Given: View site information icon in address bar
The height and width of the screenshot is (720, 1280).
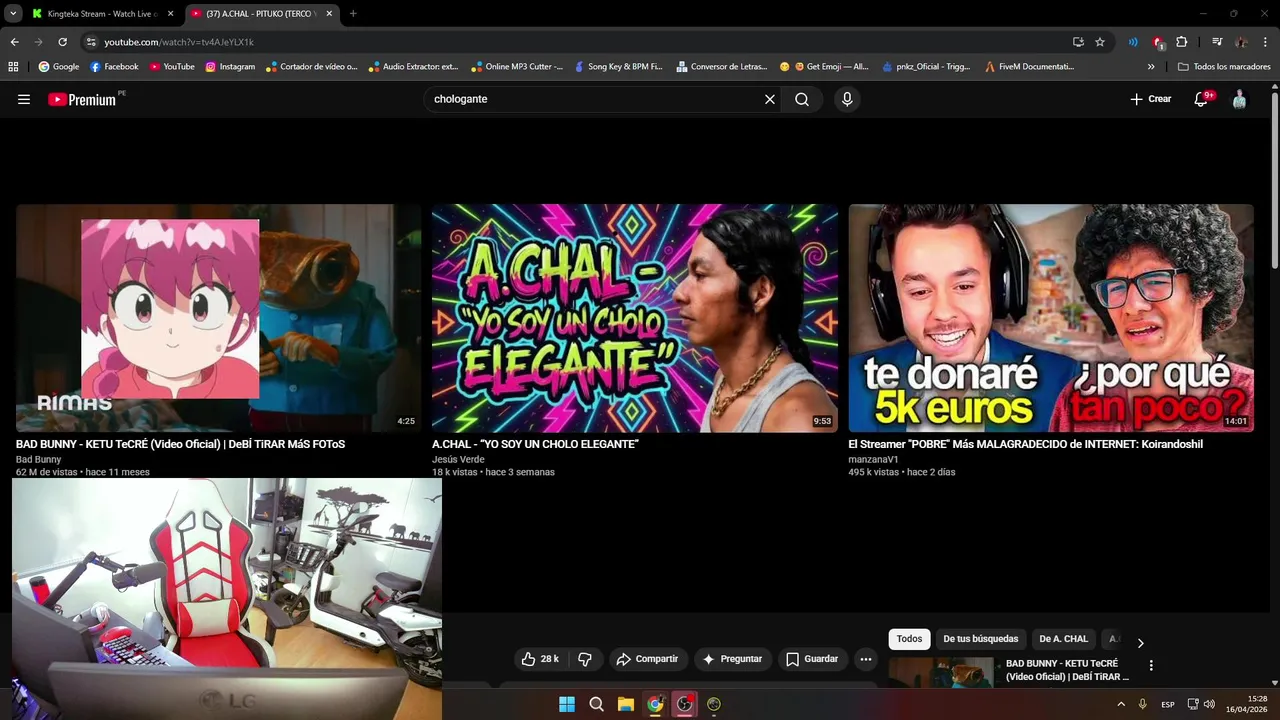Looking at the screenshot, I should tap(91, 42).
